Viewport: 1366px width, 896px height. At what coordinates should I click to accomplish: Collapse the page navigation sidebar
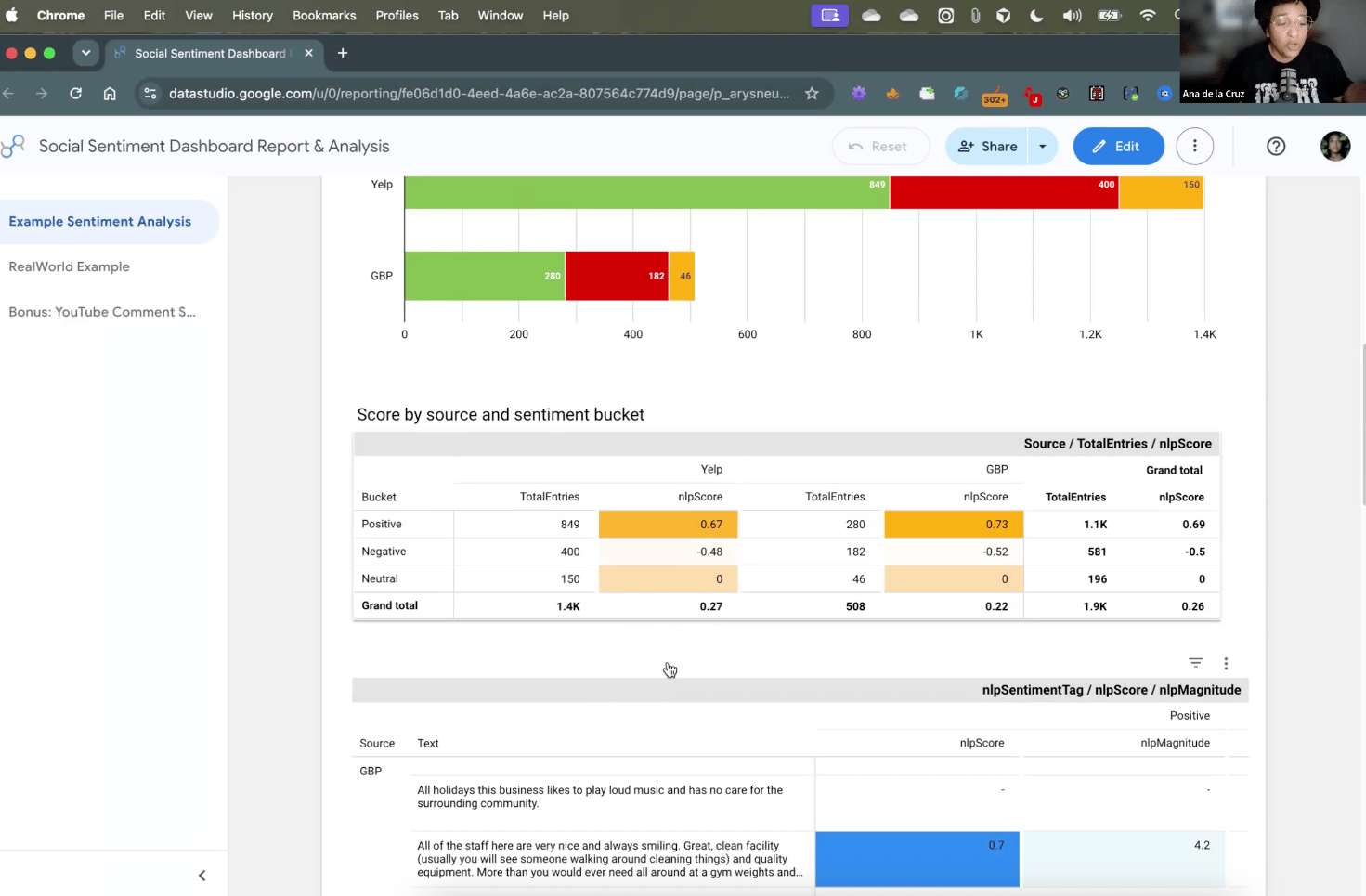202,875
